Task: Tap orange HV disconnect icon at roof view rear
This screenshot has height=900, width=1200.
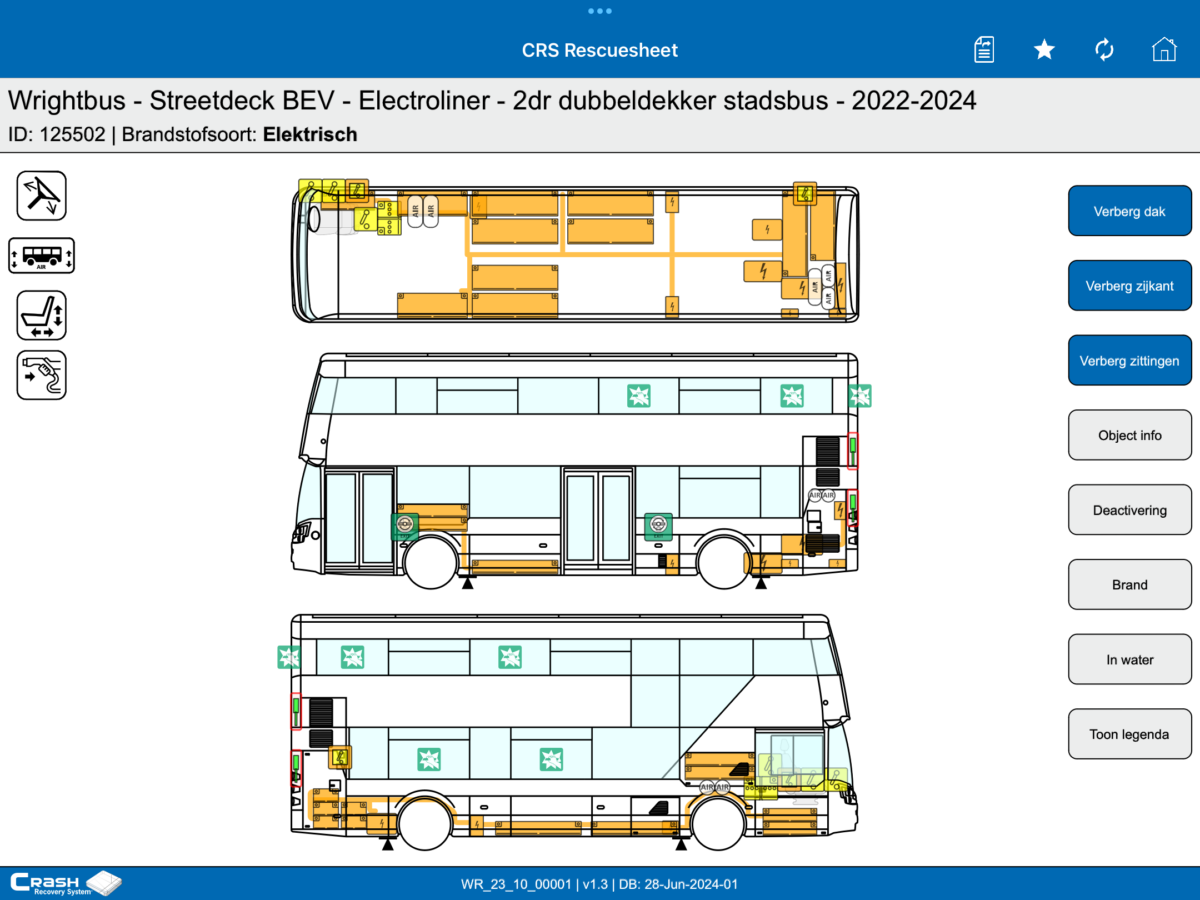Action: (x=805, y=193)
